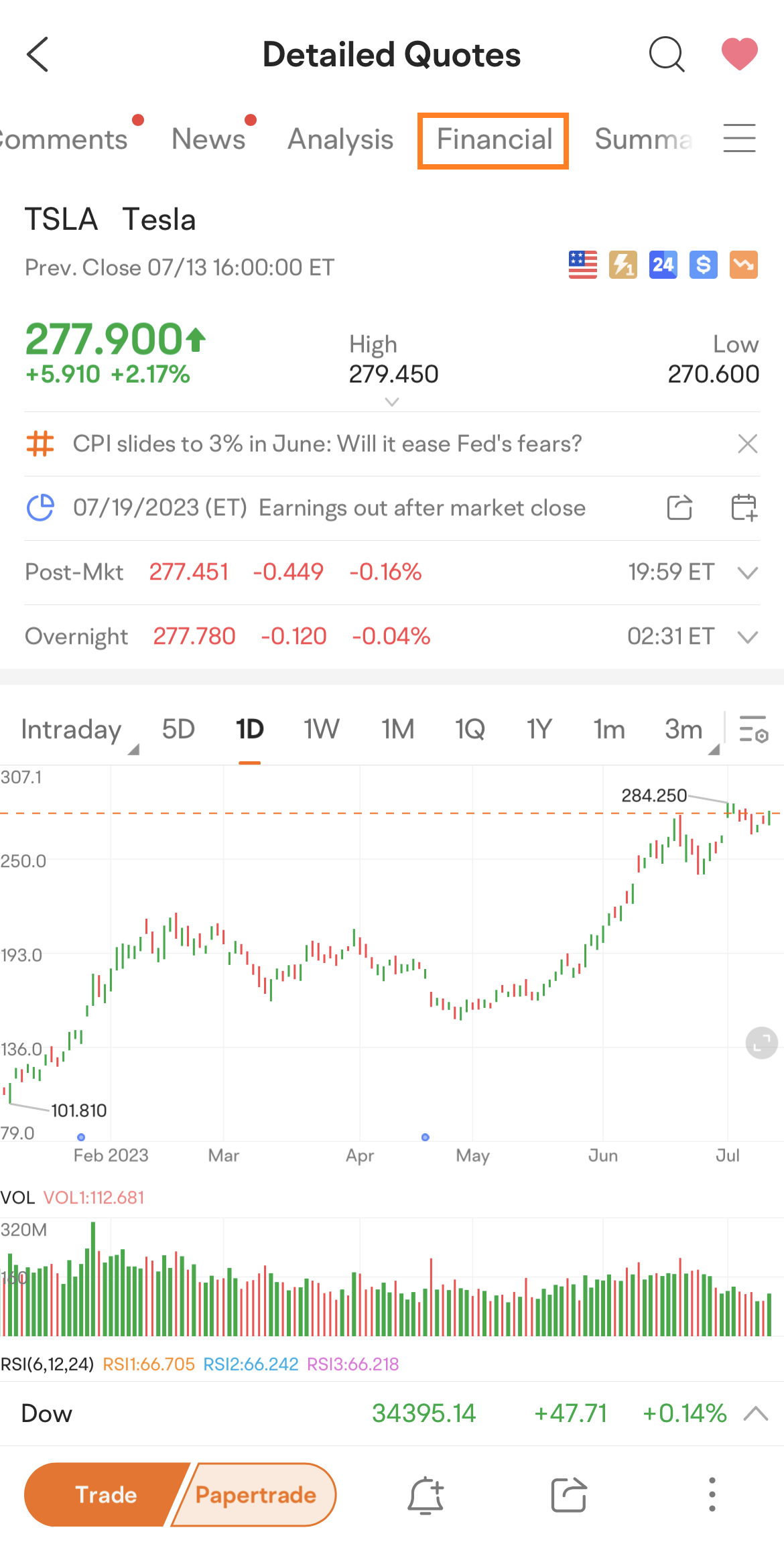Collapse the Dow index row
The width and height of the screenshot is (784, 1544).
point(757,1413)
